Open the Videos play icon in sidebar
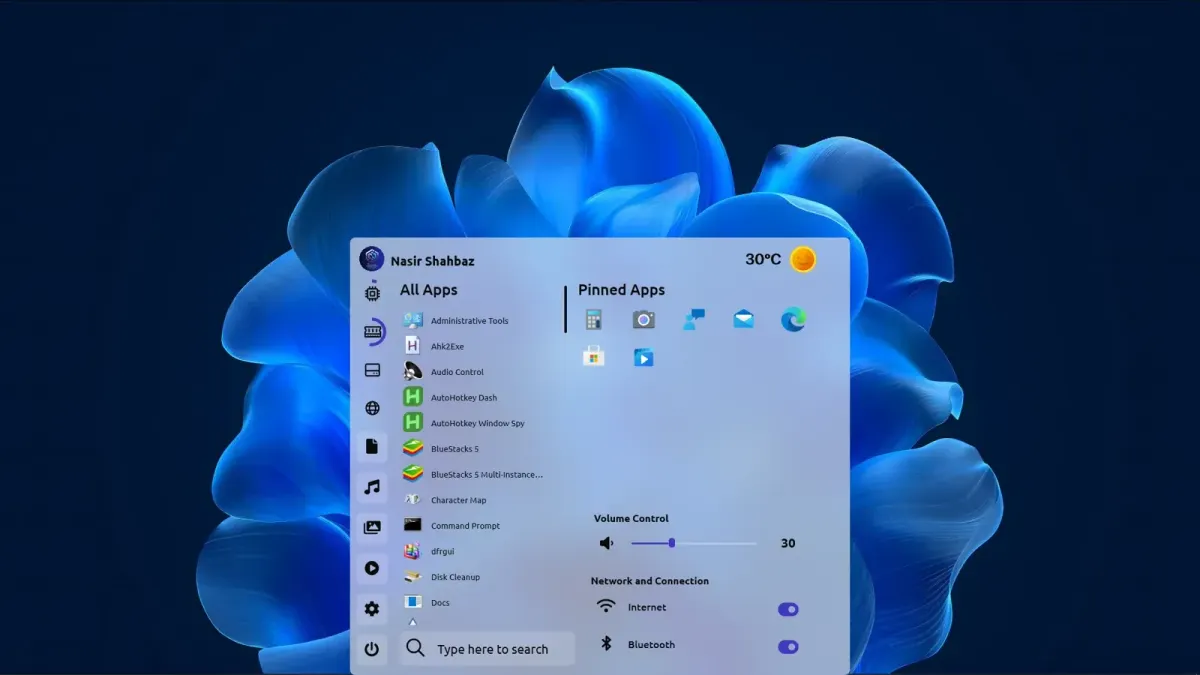Image resolution: width=1200 pixels, height=675 pixels. coord(372,568)
